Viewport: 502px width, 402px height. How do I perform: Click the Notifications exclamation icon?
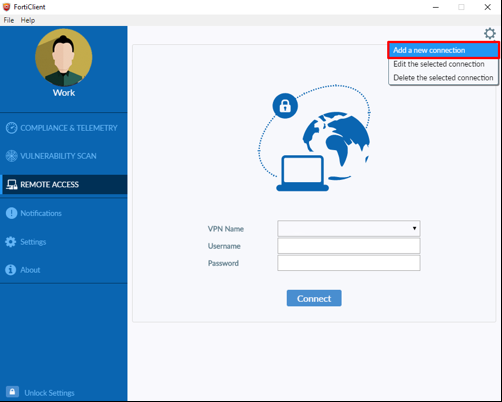[x=11, y=213]
